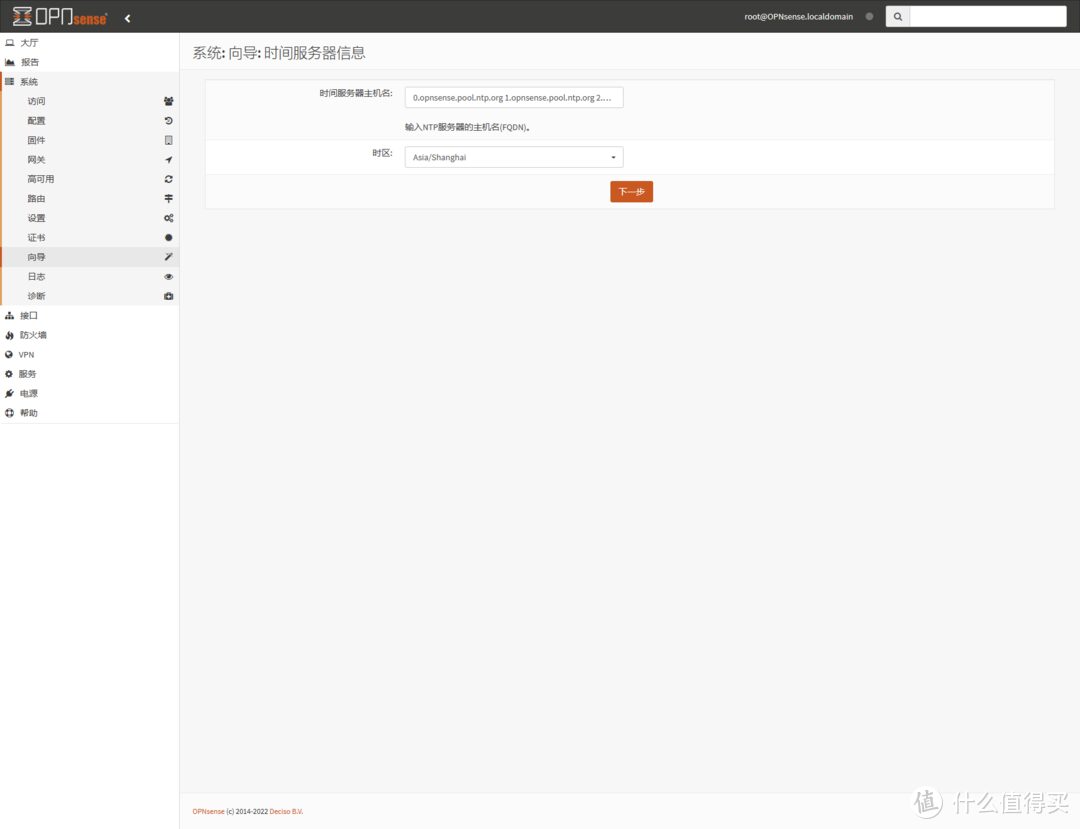
Task: Click the OPNsense logo
Action: point(60,17)
